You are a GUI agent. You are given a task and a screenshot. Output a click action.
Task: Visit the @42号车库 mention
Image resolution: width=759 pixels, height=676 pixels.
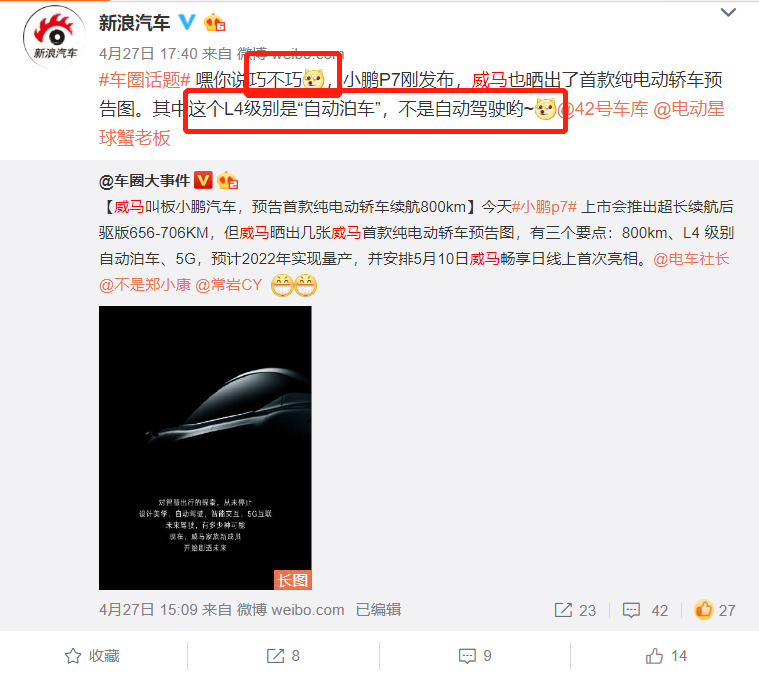click(602, 109)
